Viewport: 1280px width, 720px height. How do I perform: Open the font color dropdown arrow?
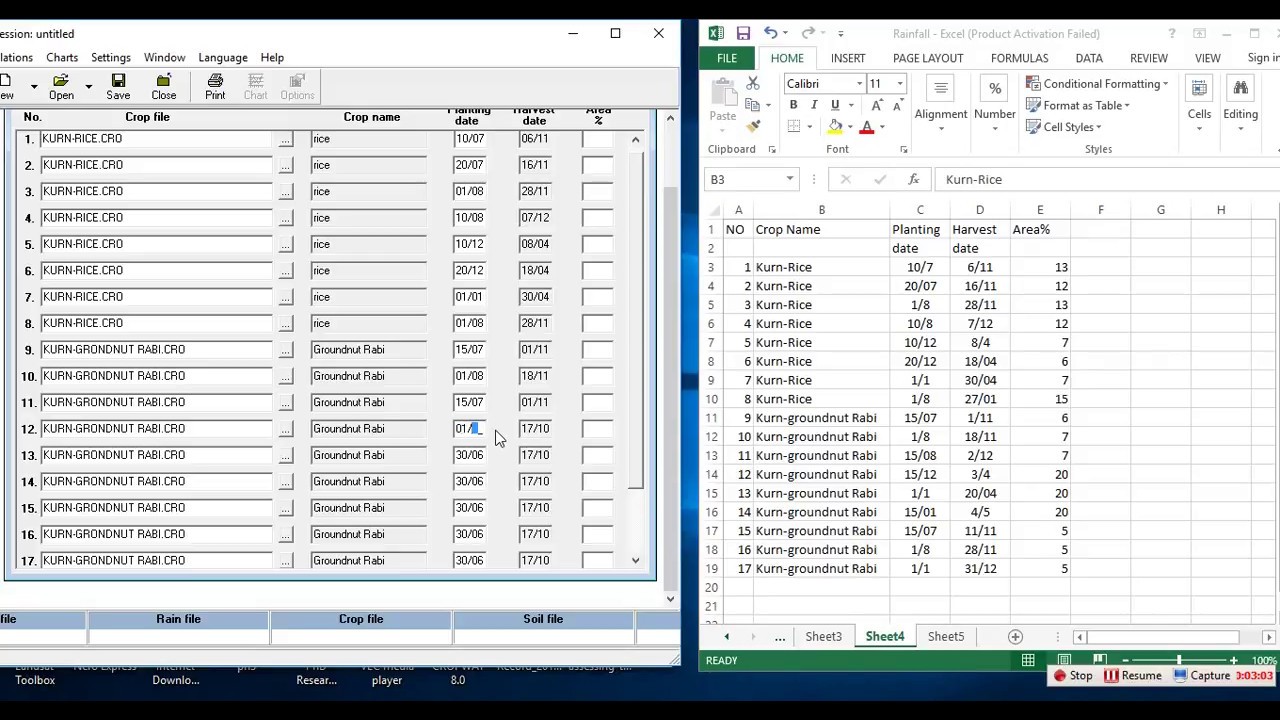tap(882, 127)
